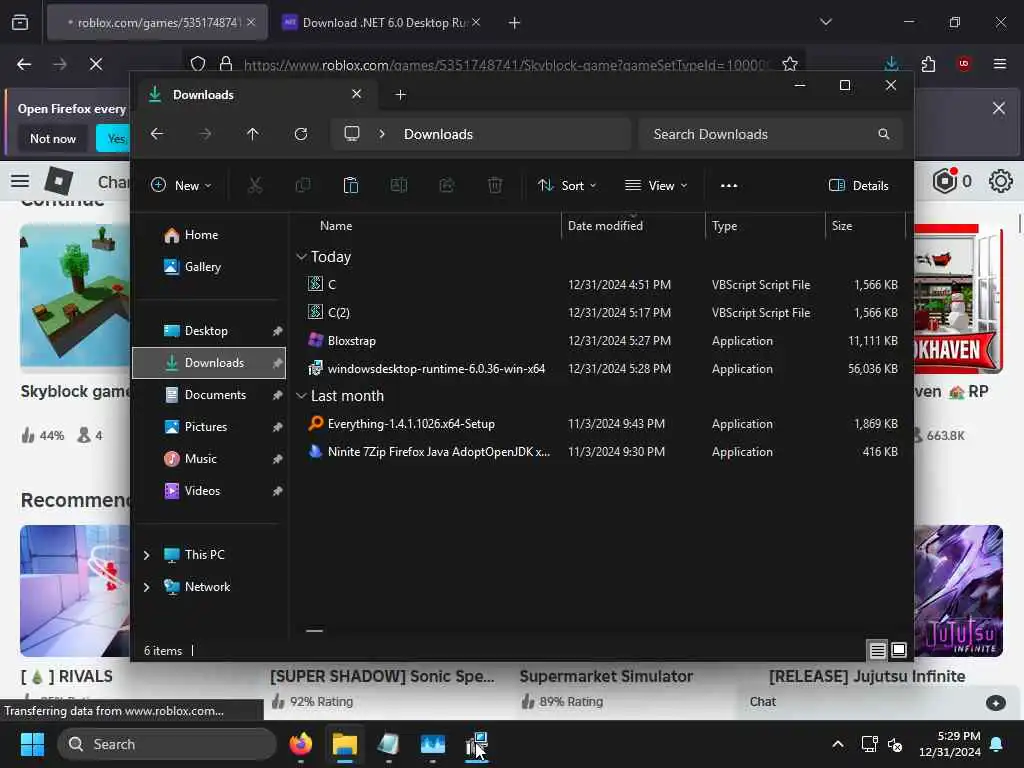Open Pictures in navigation pane
This screenshot has height=768, width=1024.
(x=209, y=426)
